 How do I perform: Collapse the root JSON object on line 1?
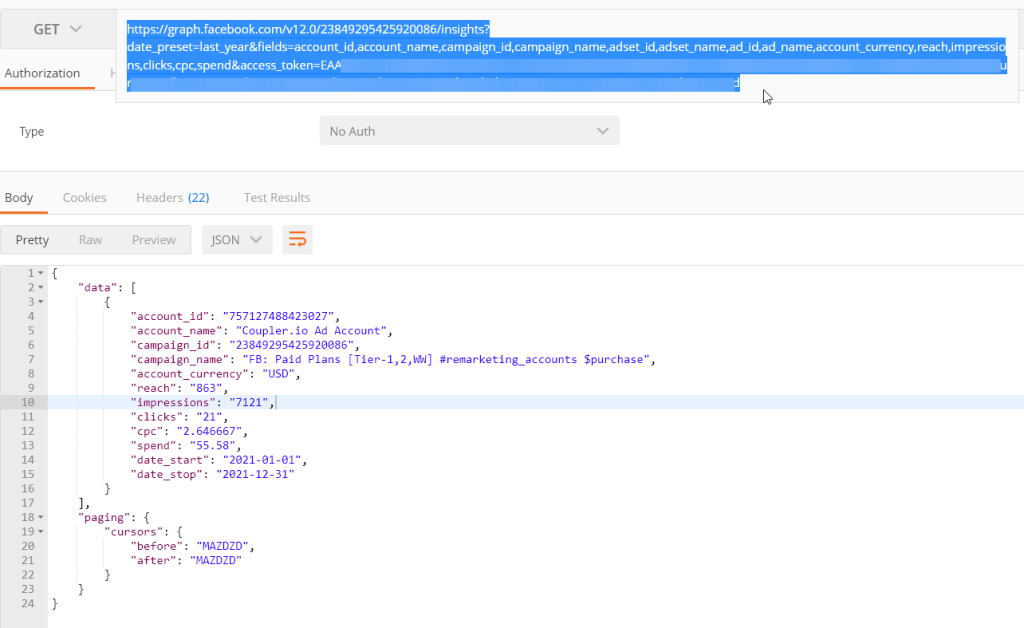pyautogui.click(x=40, y=273)
